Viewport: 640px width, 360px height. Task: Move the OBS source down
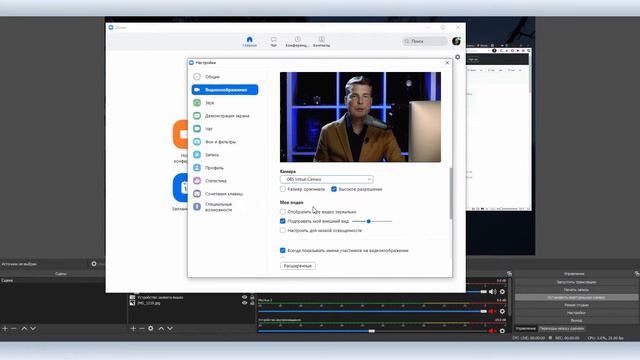pyautogui.click(x=170, y=329)
